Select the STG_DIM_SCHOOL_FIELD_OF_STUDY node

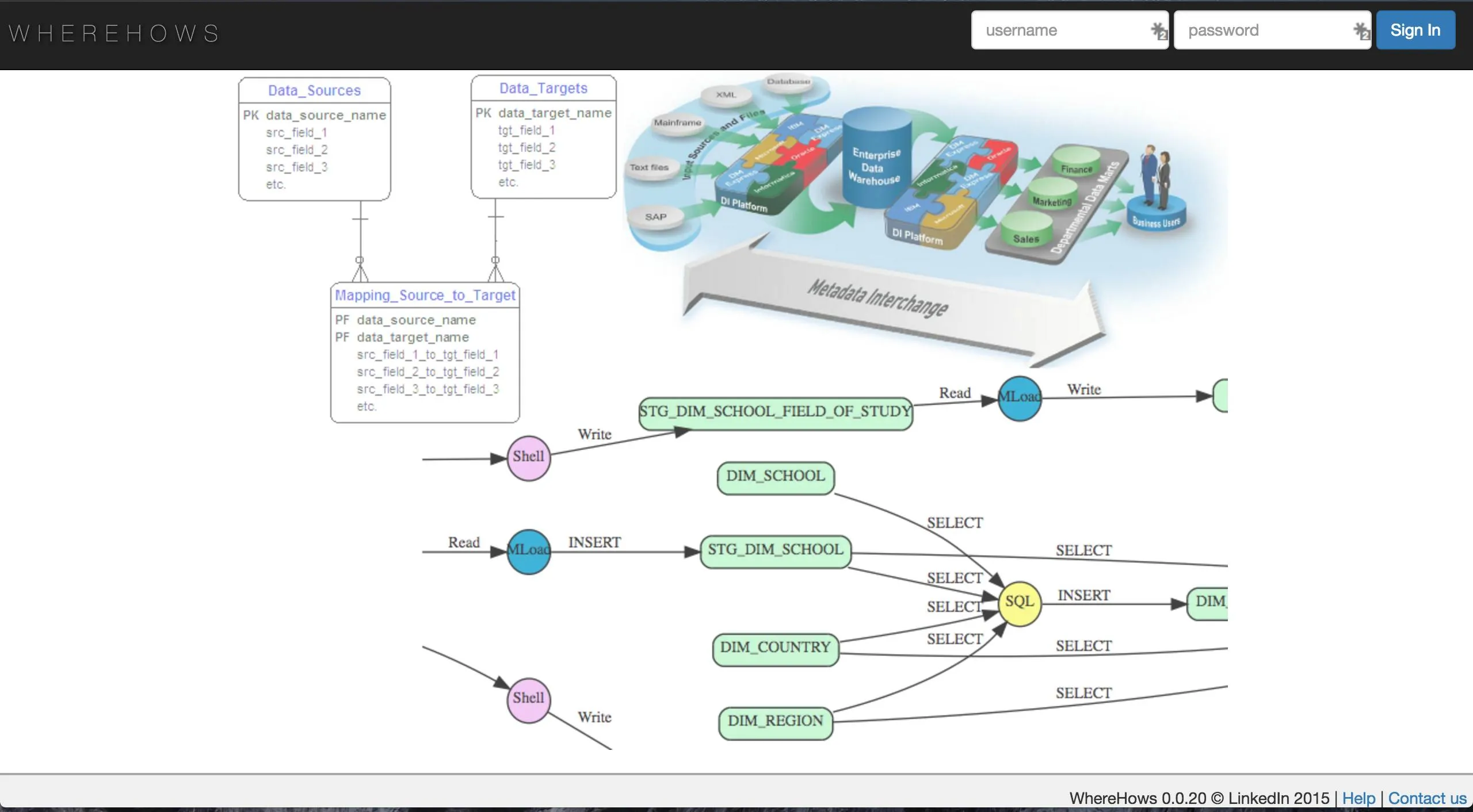tap(775, 412)
